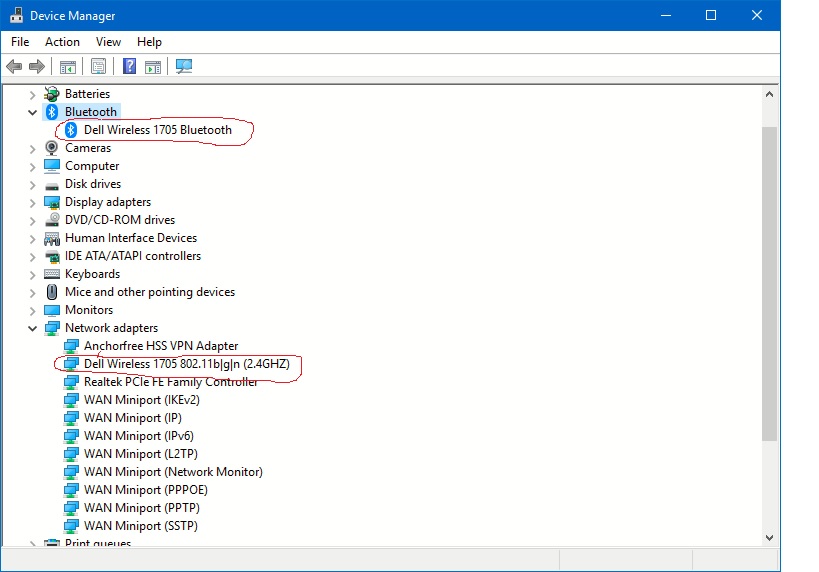Scan for hardware changes monitor icon

tap(184, 66)
